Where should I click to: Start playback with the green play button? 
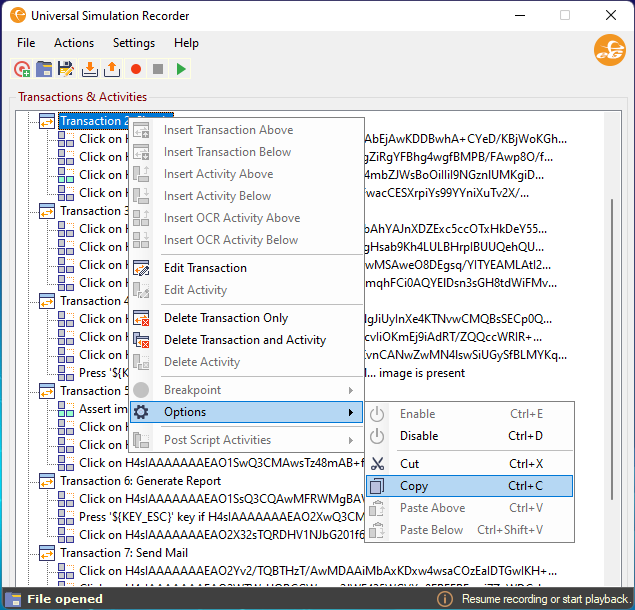point(181,69)
